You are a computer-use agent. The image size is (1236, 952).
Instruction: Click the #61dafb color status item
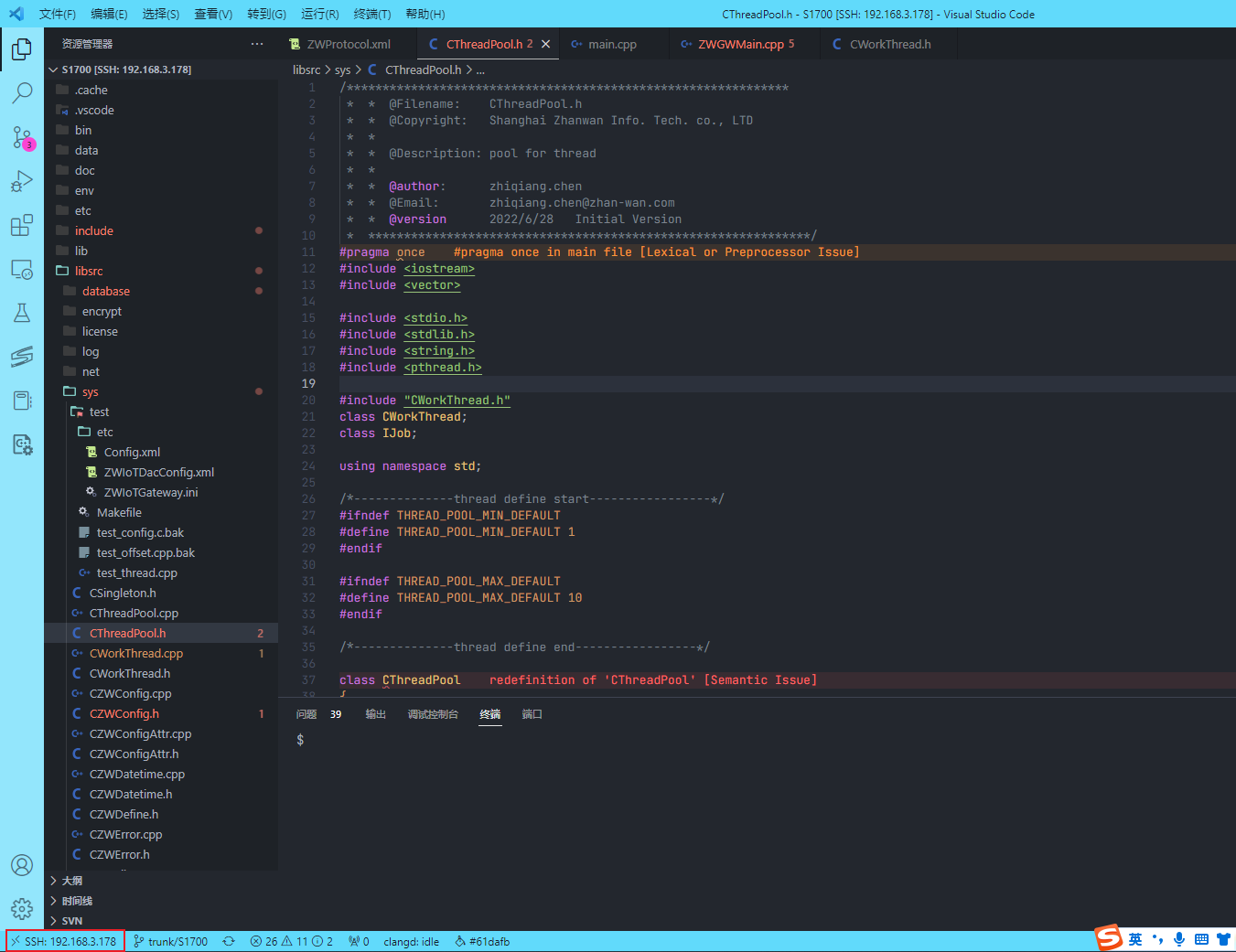[x=482, y=941]
